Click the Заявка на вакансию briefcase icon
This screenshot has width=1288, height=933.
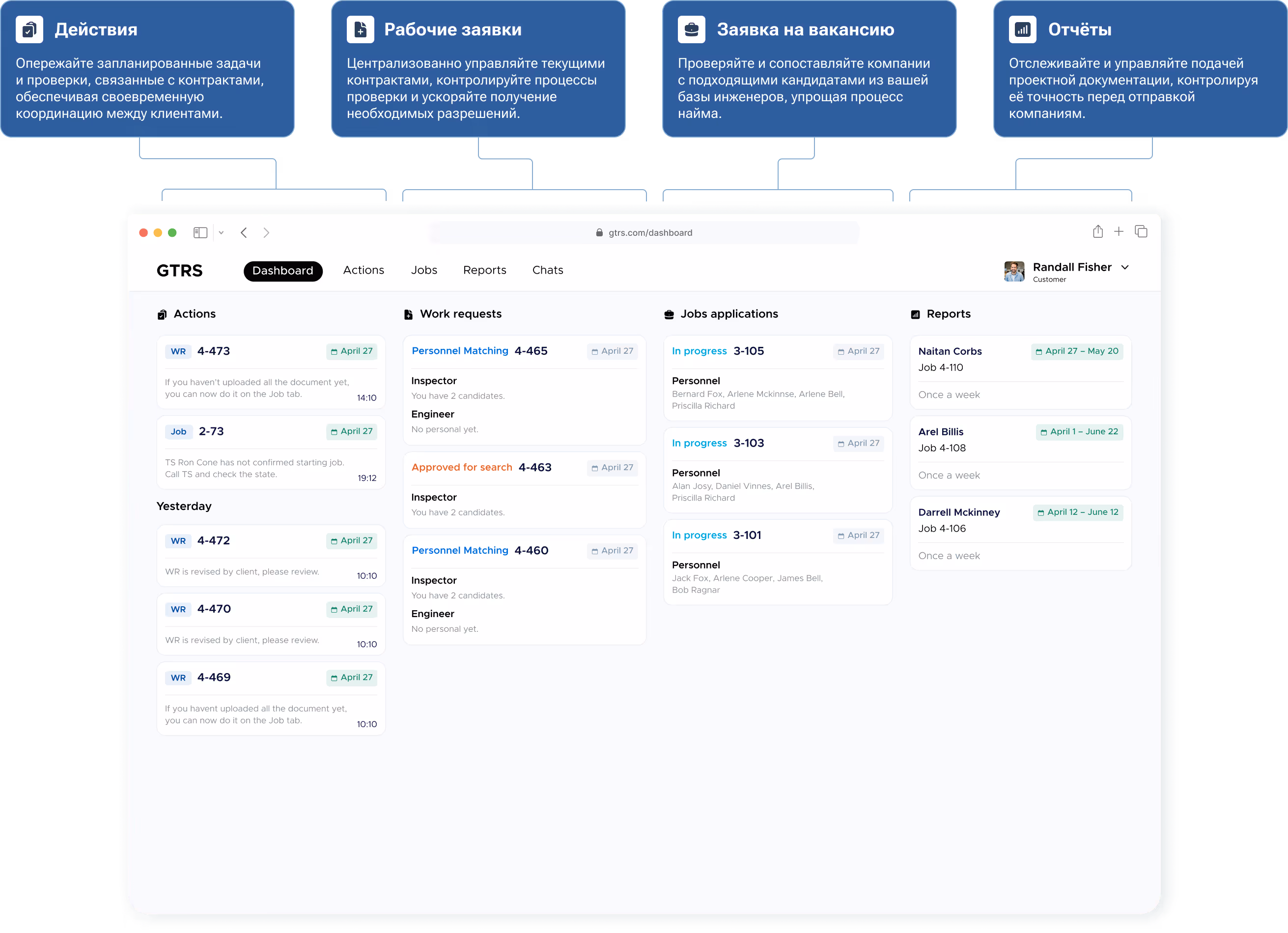coord(692,29)
